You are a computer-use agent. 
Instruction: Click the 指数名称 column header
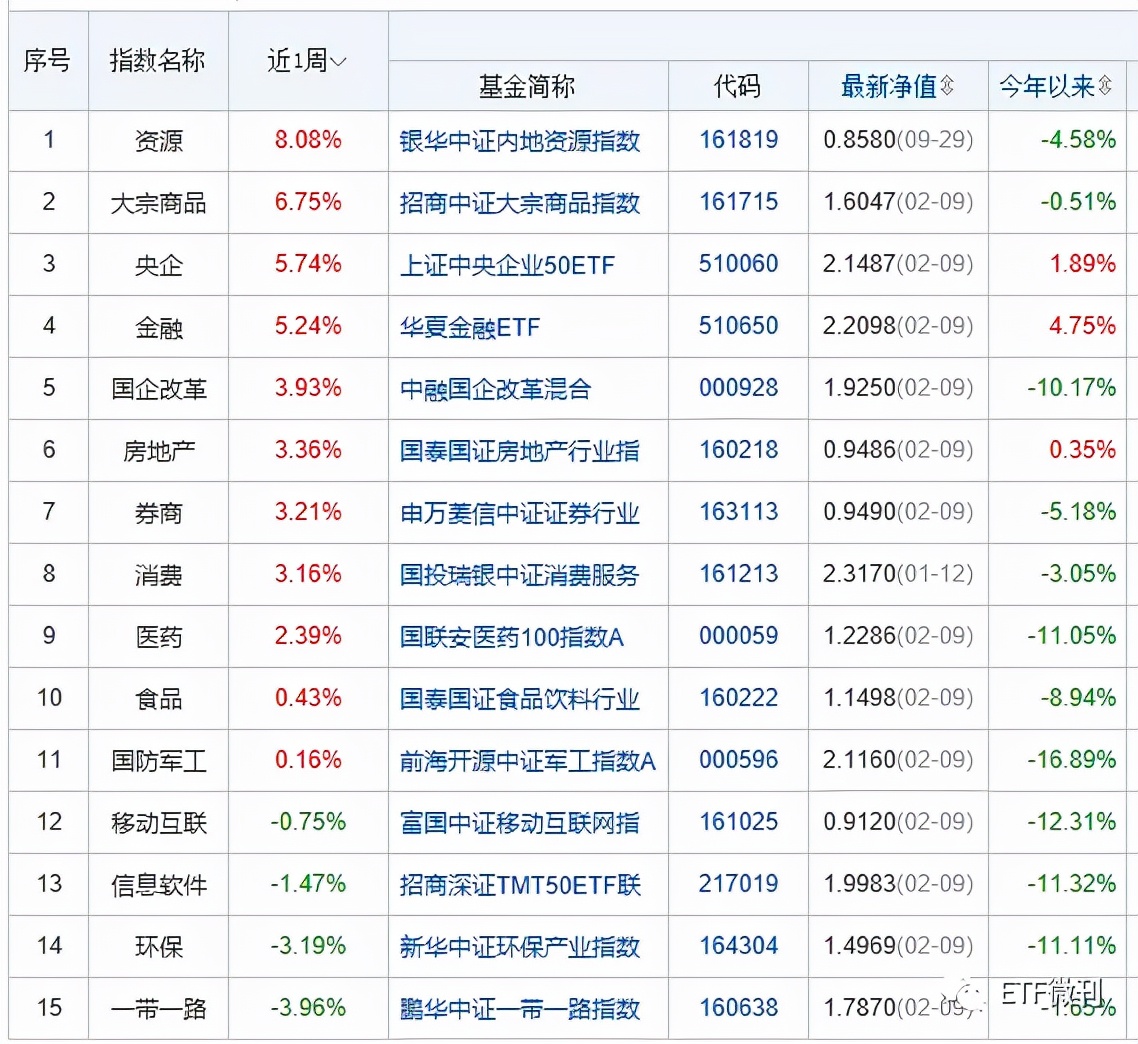[x=157, y=60]
